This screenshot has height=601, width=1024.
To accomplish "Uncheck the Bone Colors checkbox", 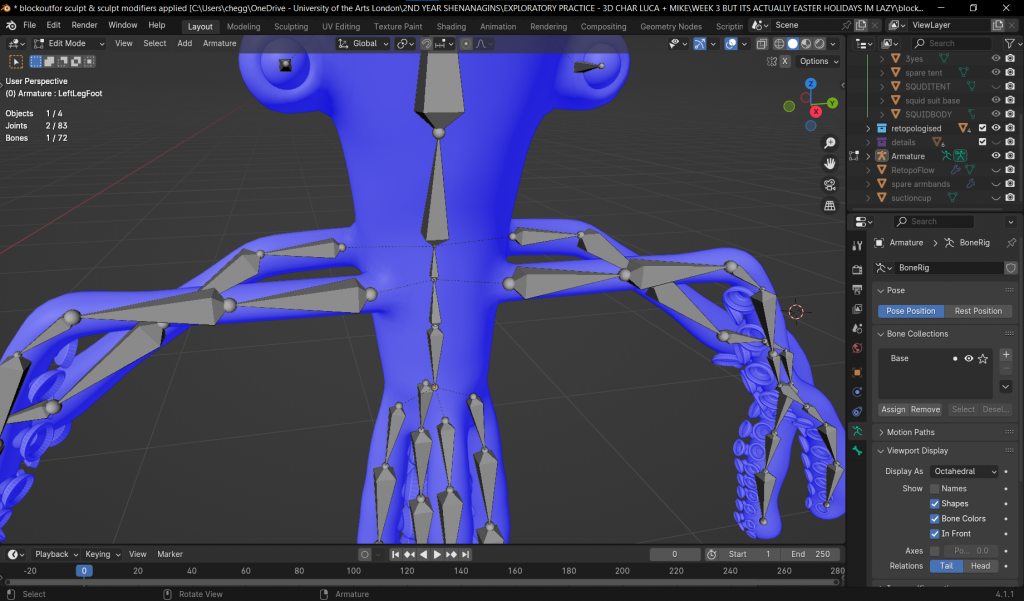I will coord(935,519).
